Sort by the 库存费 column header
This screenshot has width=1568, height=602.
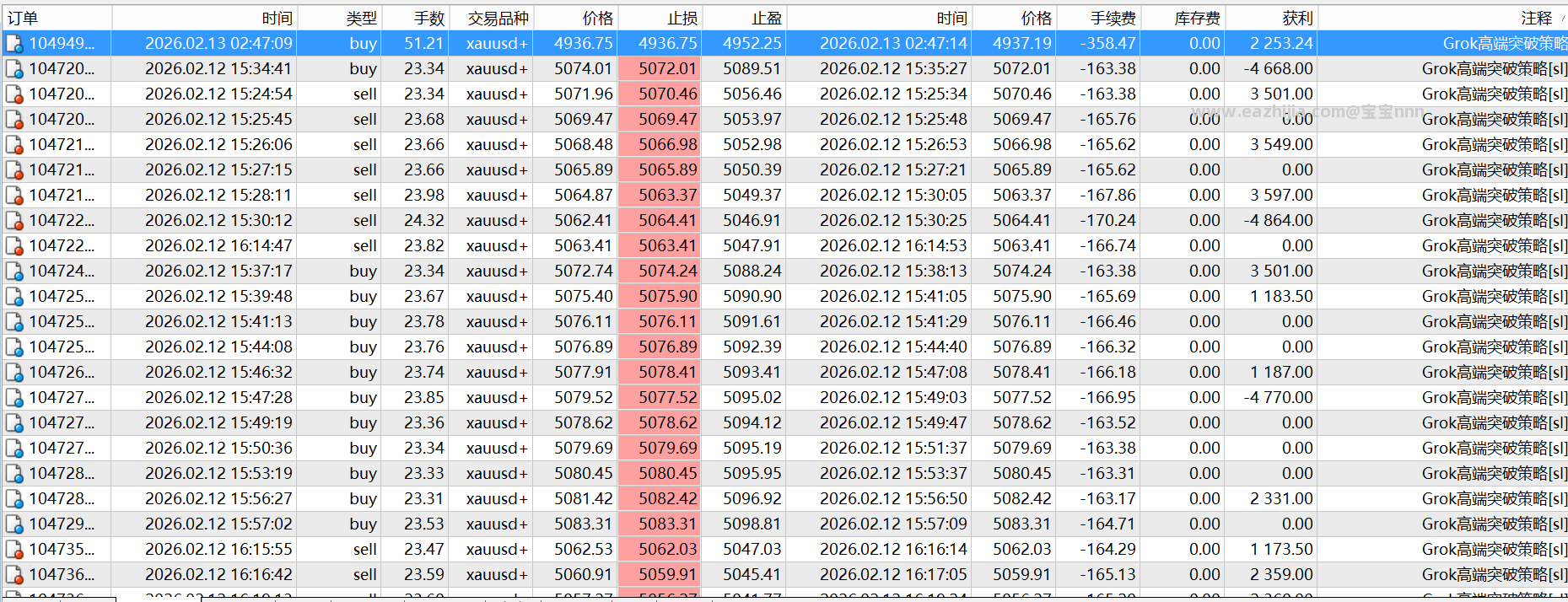click(x=1183, y=18)
